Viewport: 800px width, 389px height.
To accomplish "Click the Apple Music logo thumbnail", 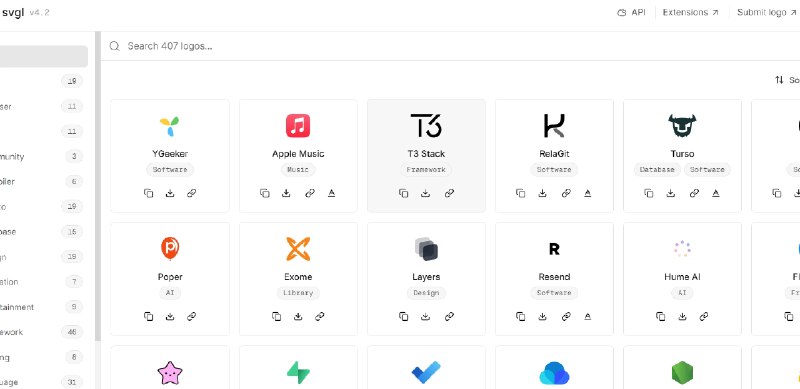I will (x=298, y=126).
